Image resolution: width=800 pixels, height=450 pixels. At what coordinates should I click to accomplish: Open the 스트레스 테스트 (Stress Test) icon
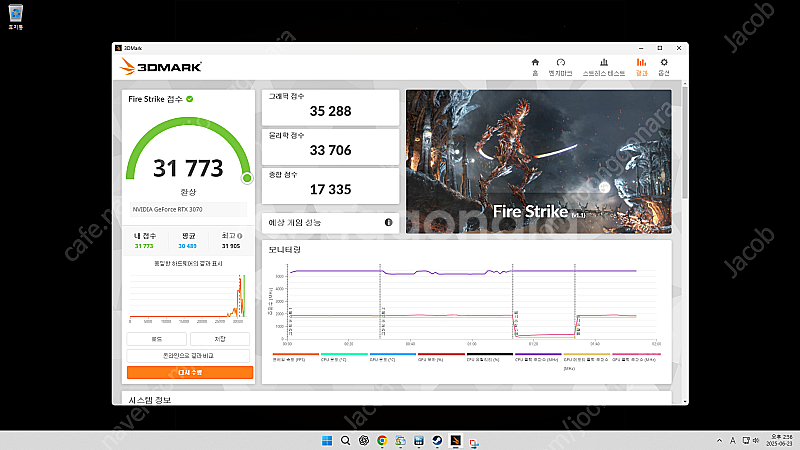click(x=604, y=65)
